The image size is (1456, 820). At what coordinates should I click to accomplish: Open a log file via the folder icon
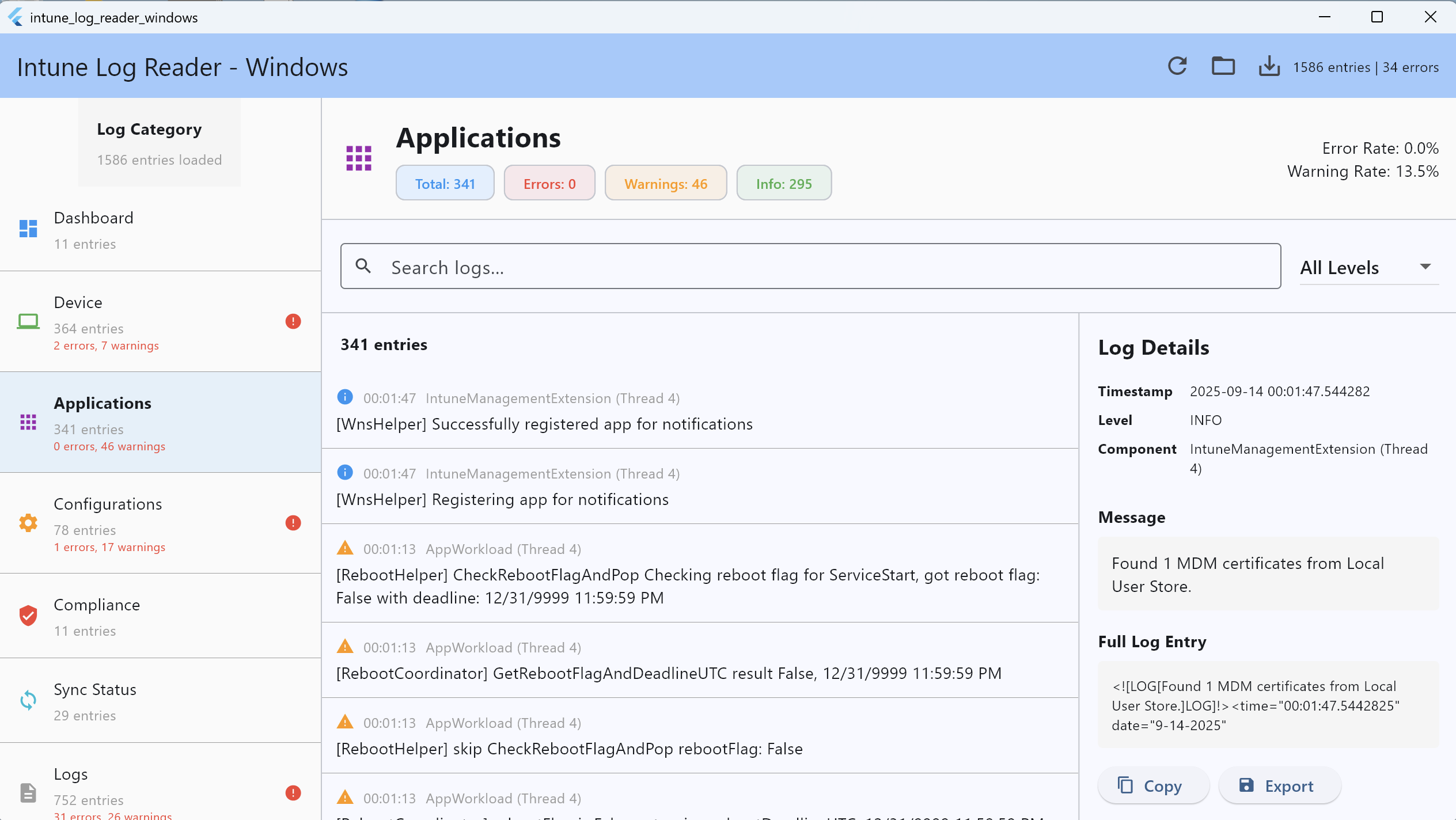[1223, 66]
